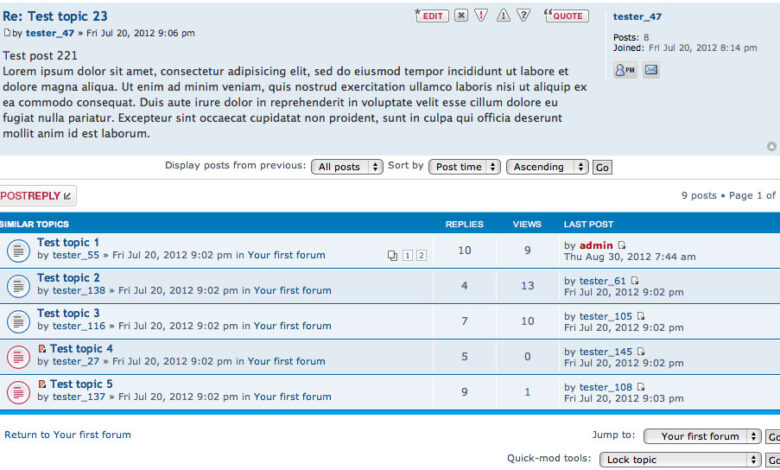780x470 pixels.
Task: Click the warn user triangle icon
Action: [x=503, y=16]
